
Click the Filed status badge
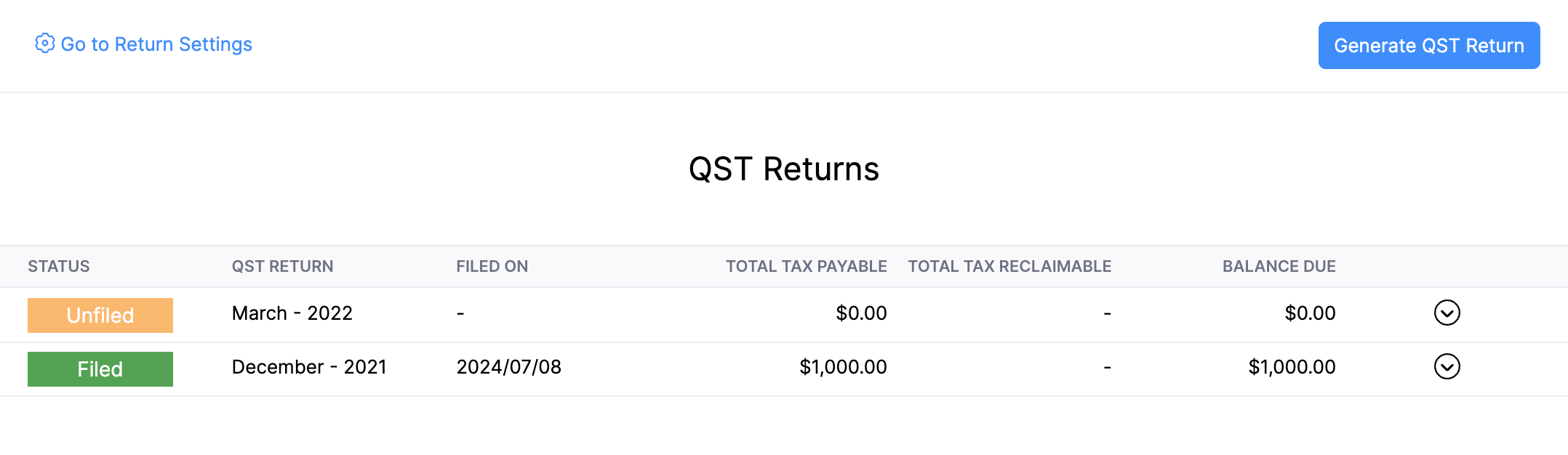pyautogui.click(x=100, y=369)
